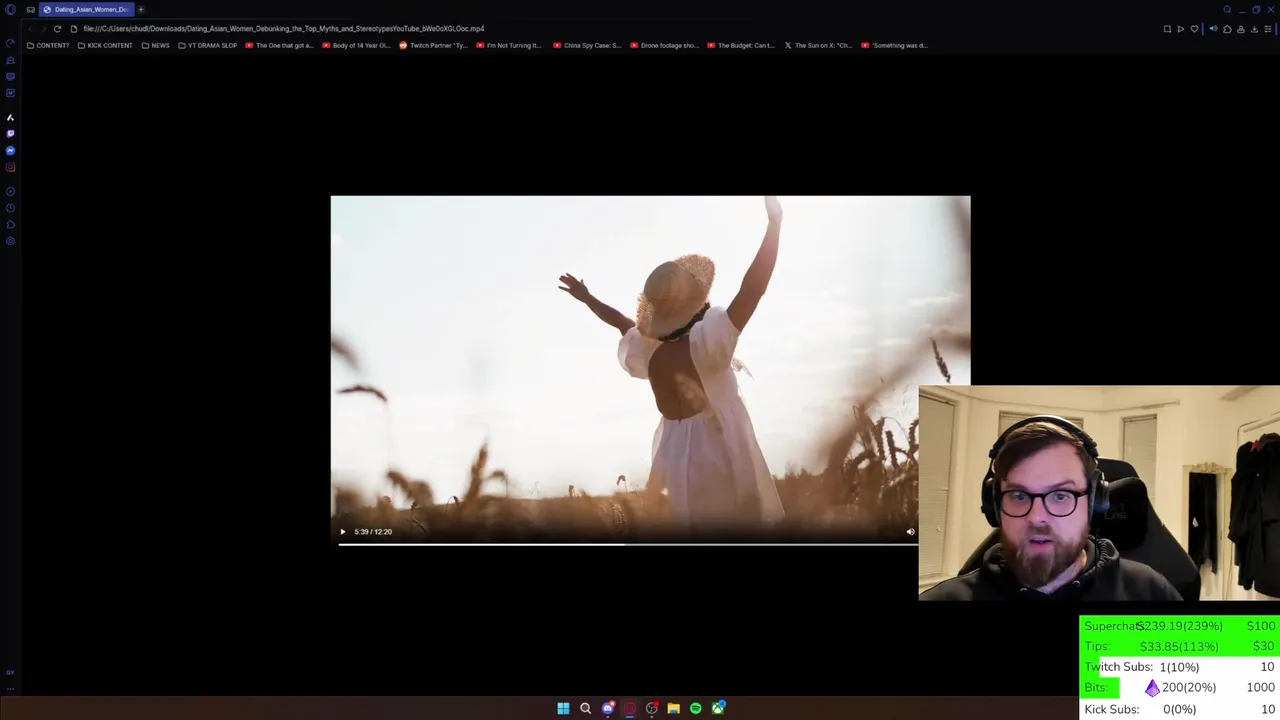
Task: Open the sidebar player icon
Action: pos(10,191)
